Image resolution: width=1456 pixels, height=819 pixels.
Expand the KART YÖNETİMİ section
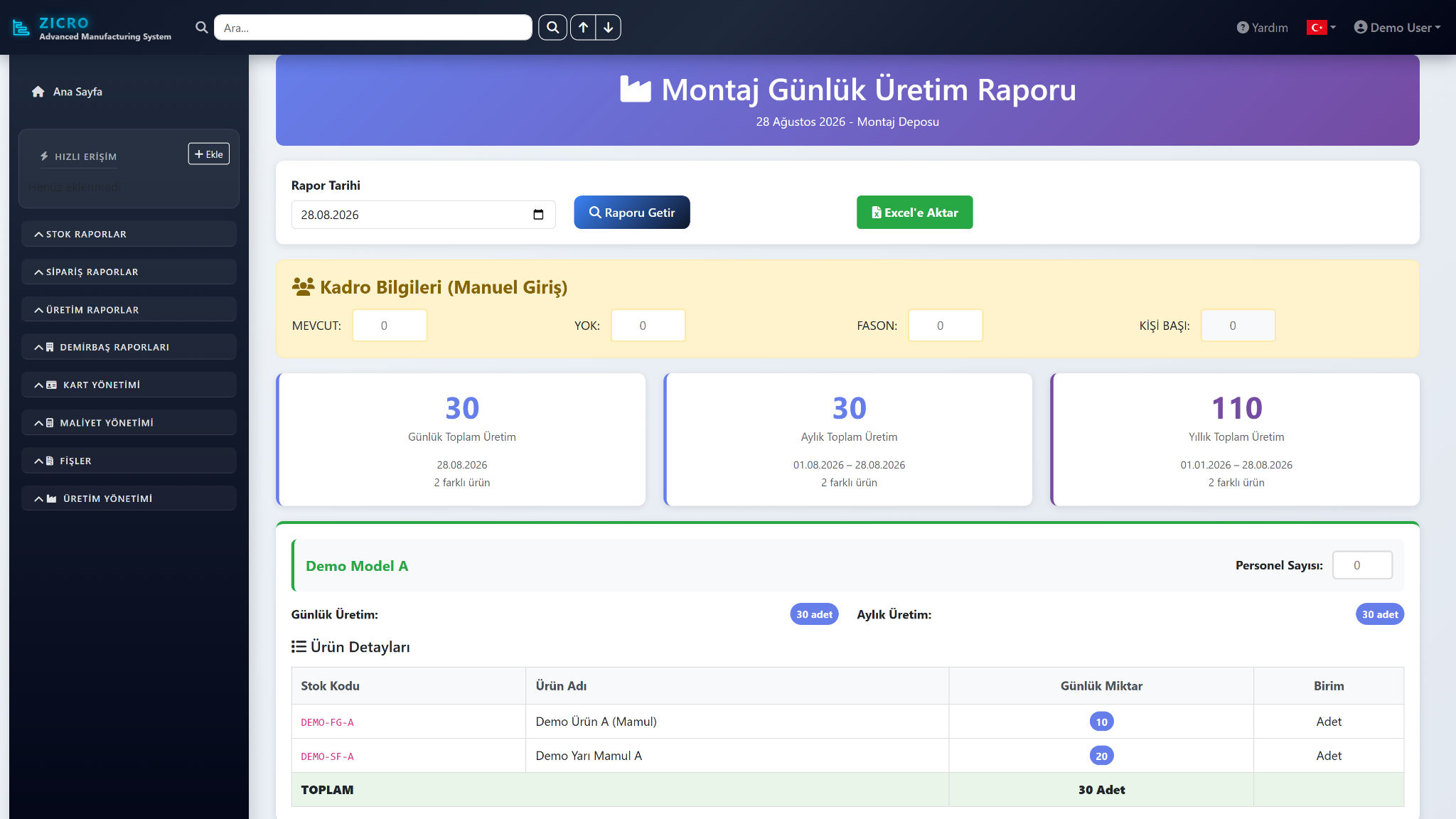coord(129,385)
